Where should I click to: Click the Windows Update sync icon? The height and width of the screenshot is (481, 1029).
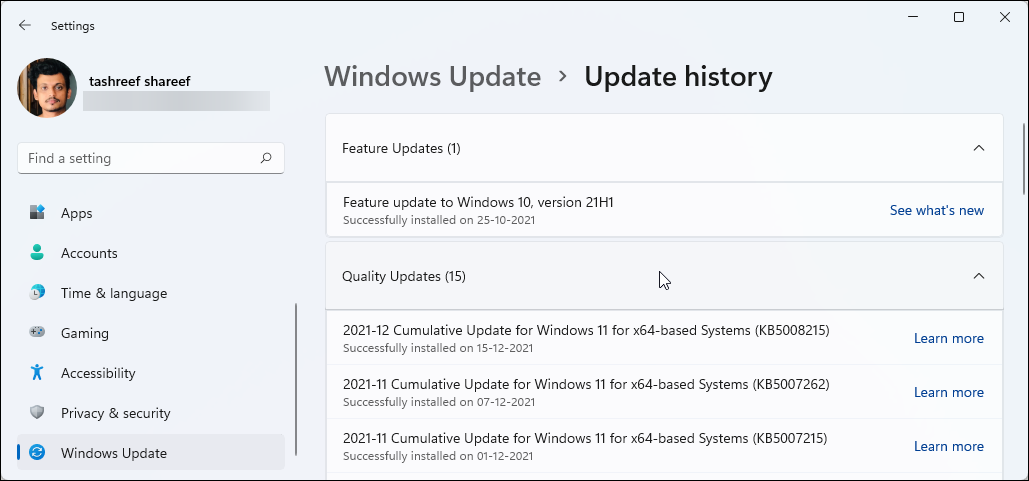click(38, 453)
